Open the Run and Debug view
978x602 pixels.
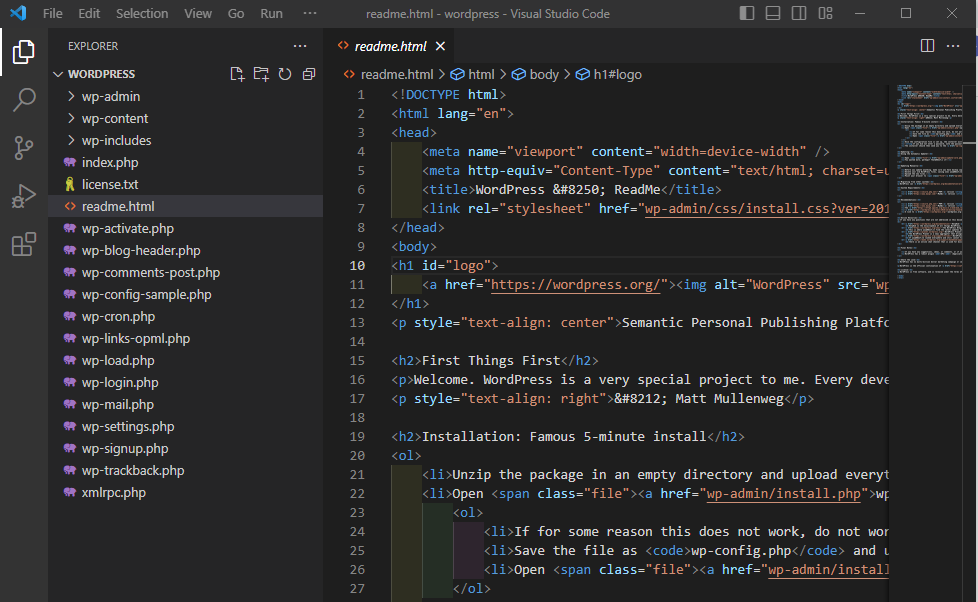24,196
